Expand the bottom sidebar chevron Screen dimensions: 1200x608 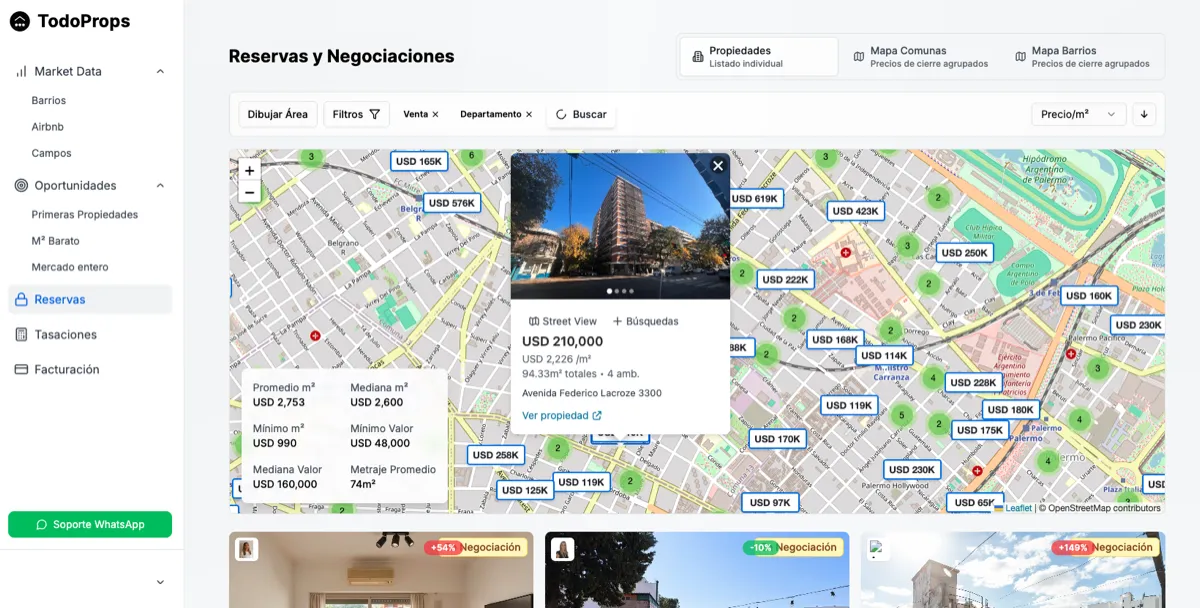click(160, 582)
